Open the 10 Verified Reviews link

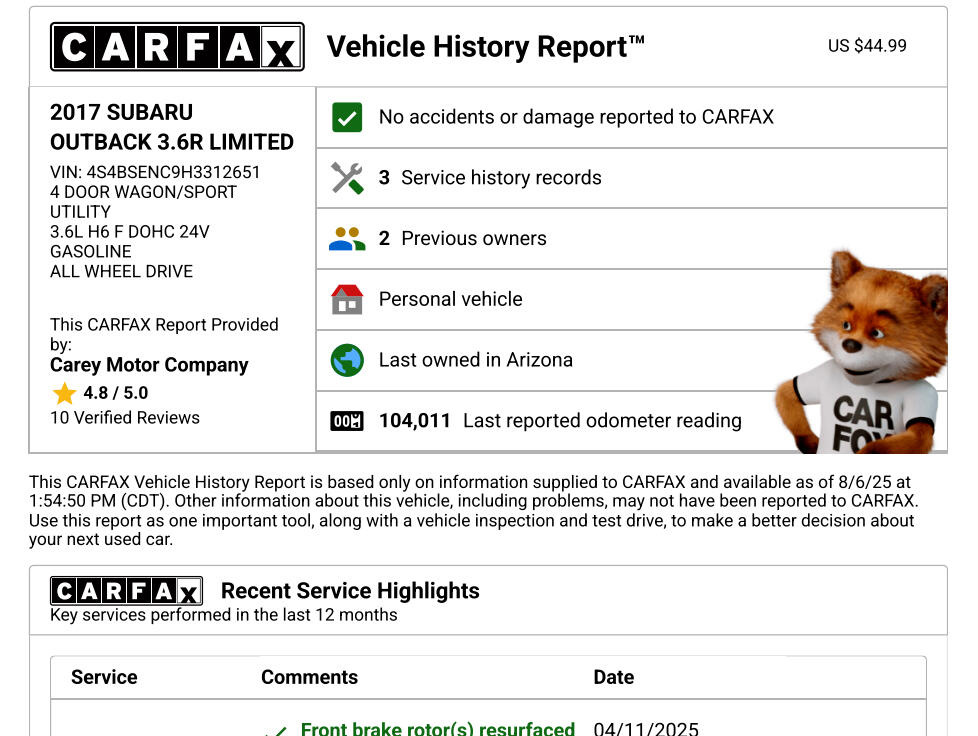tap(125, 418)
